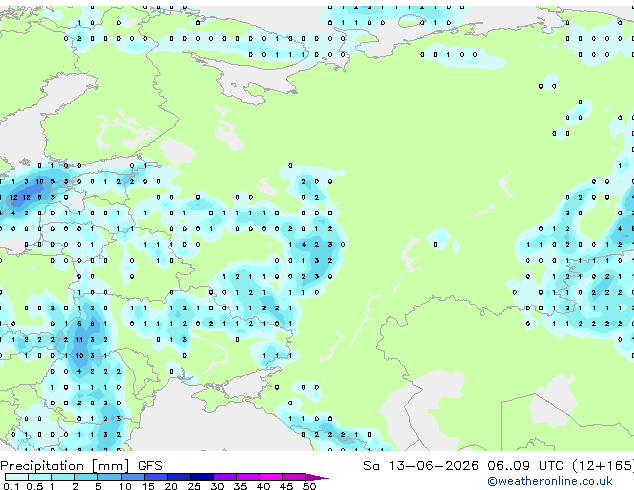Click the '0.1' legend scale label
This screenshot has height=490, width=634.
(x=11, y=486)
